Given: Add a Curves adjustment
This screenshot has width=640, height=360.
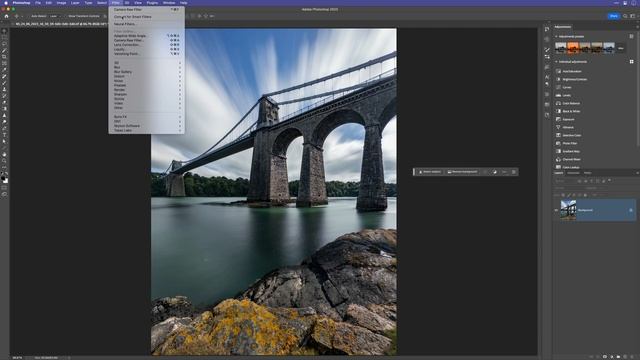Looking at the screenshot, I should click(x=567, y=87).
